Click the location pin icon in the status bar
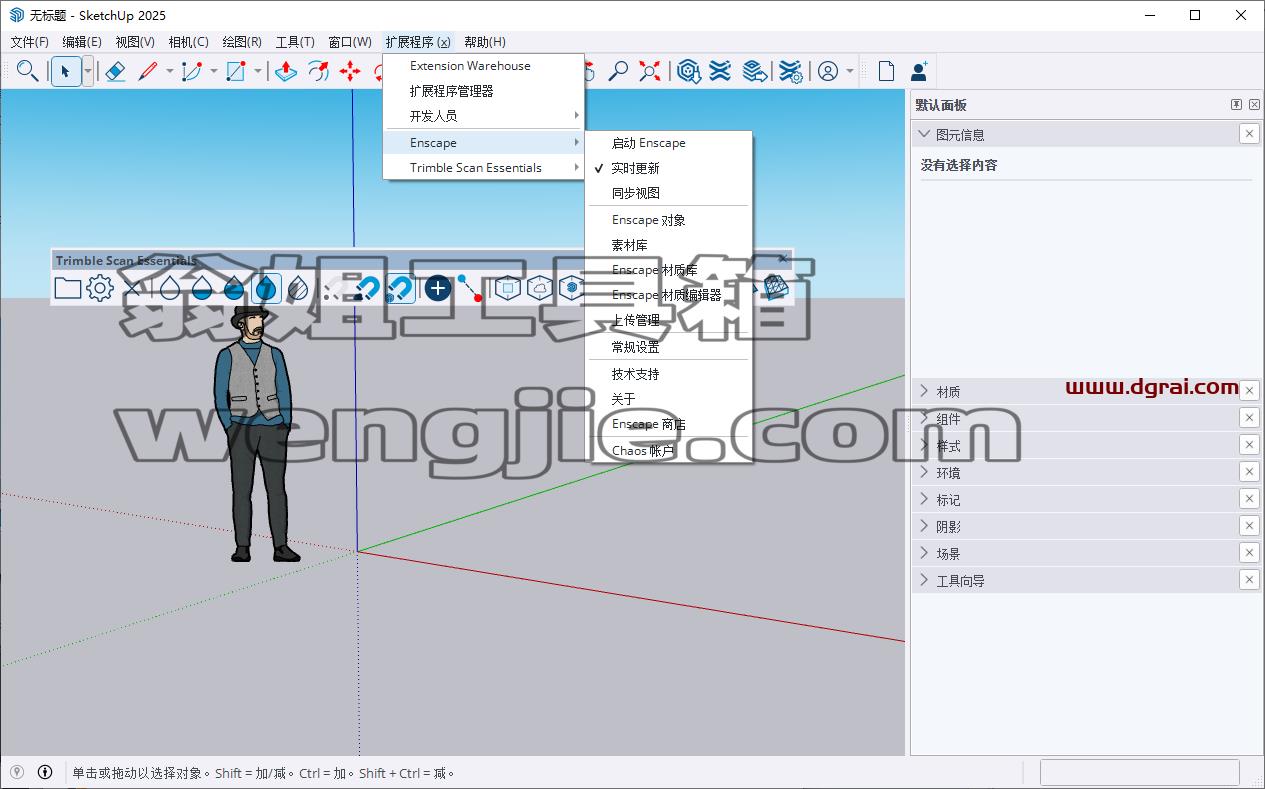The height and width of the screenshot is (789, 1265). [17, 772]
